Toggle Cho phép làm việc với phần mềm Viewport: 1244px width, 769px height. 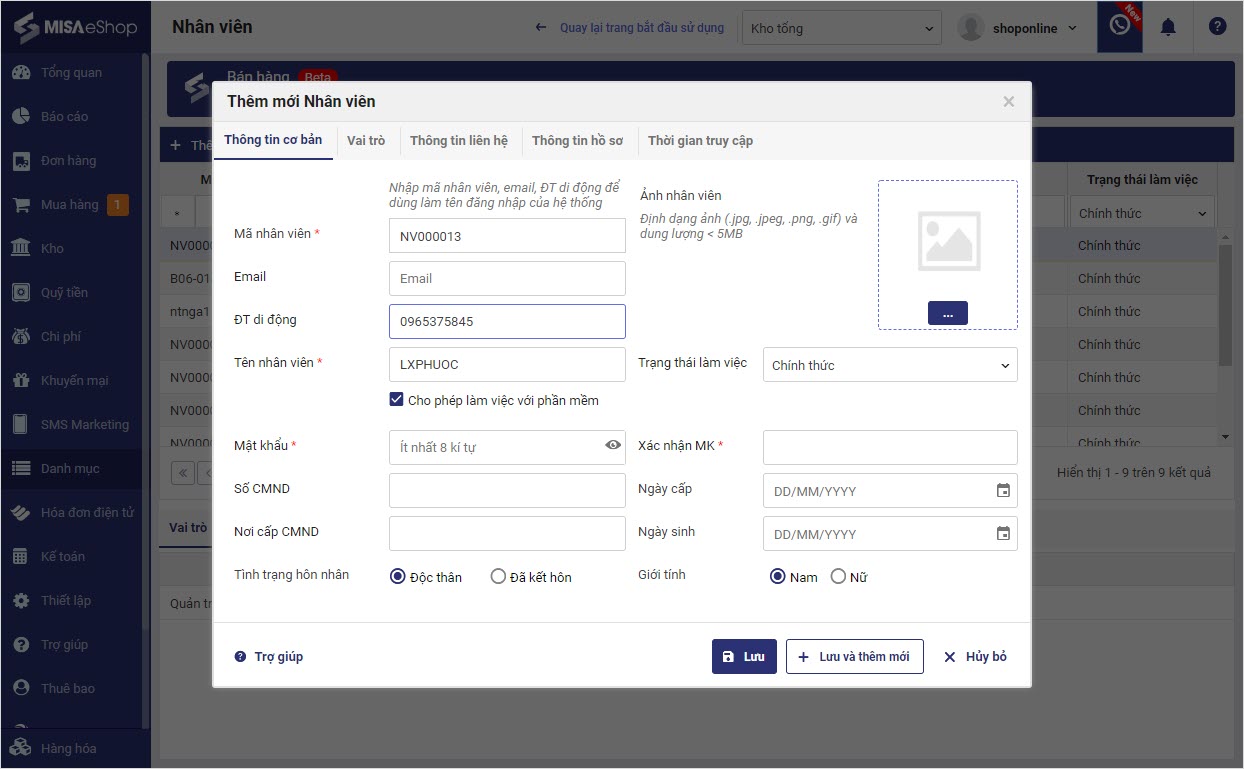coord(396,400)
